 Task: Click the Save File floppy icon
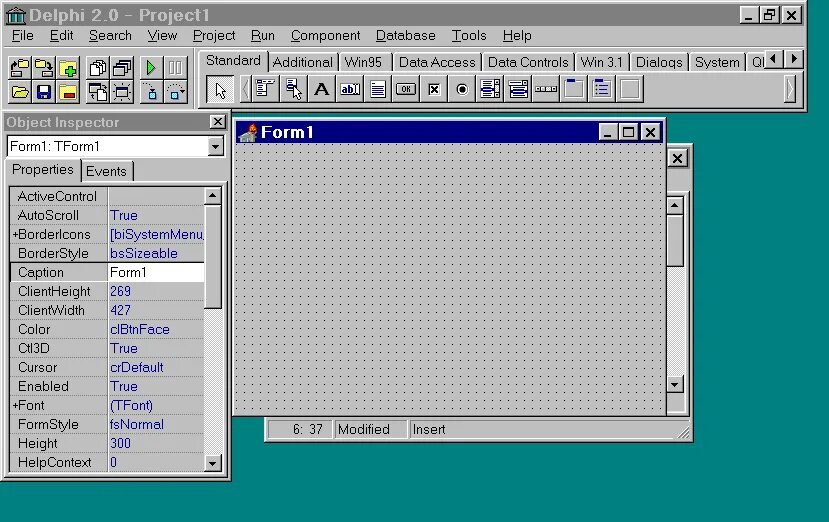[x=44, y=92]
